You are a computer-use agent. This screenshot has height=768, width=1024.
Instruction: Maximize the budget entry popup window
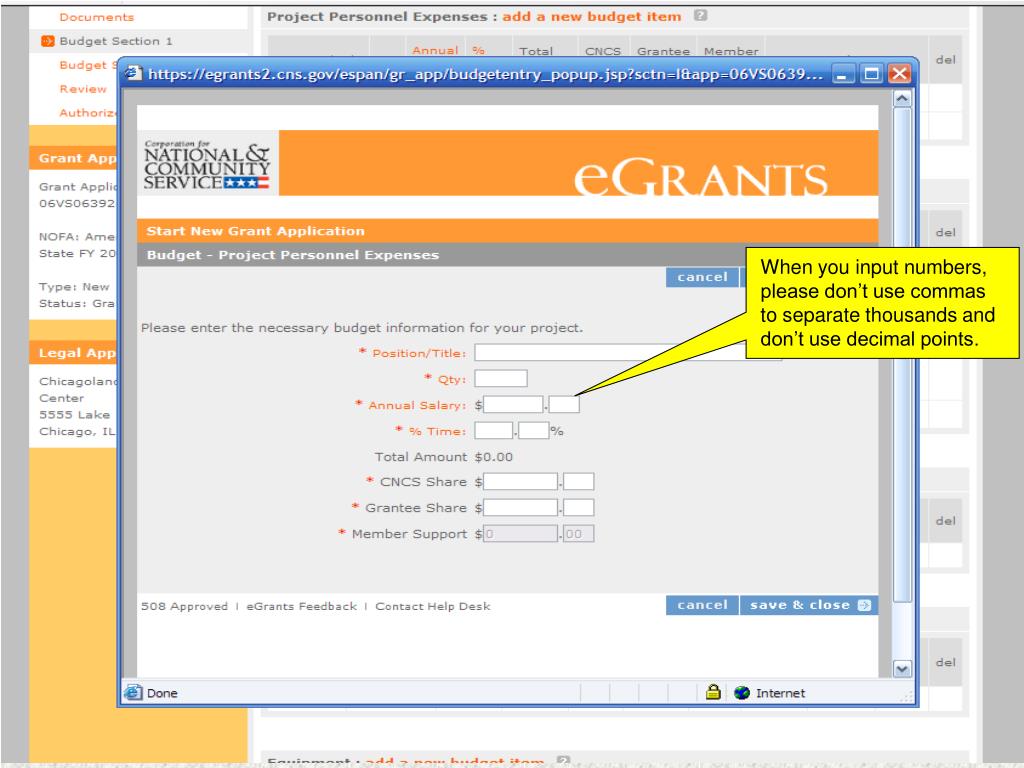[x=871, y=74]
